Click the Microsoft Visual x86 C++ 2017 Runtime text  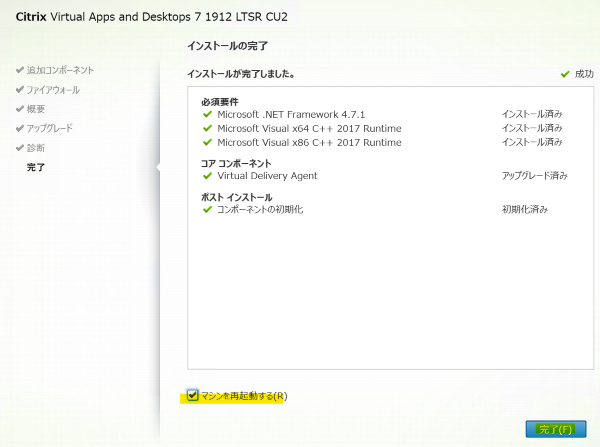[309, 142]
